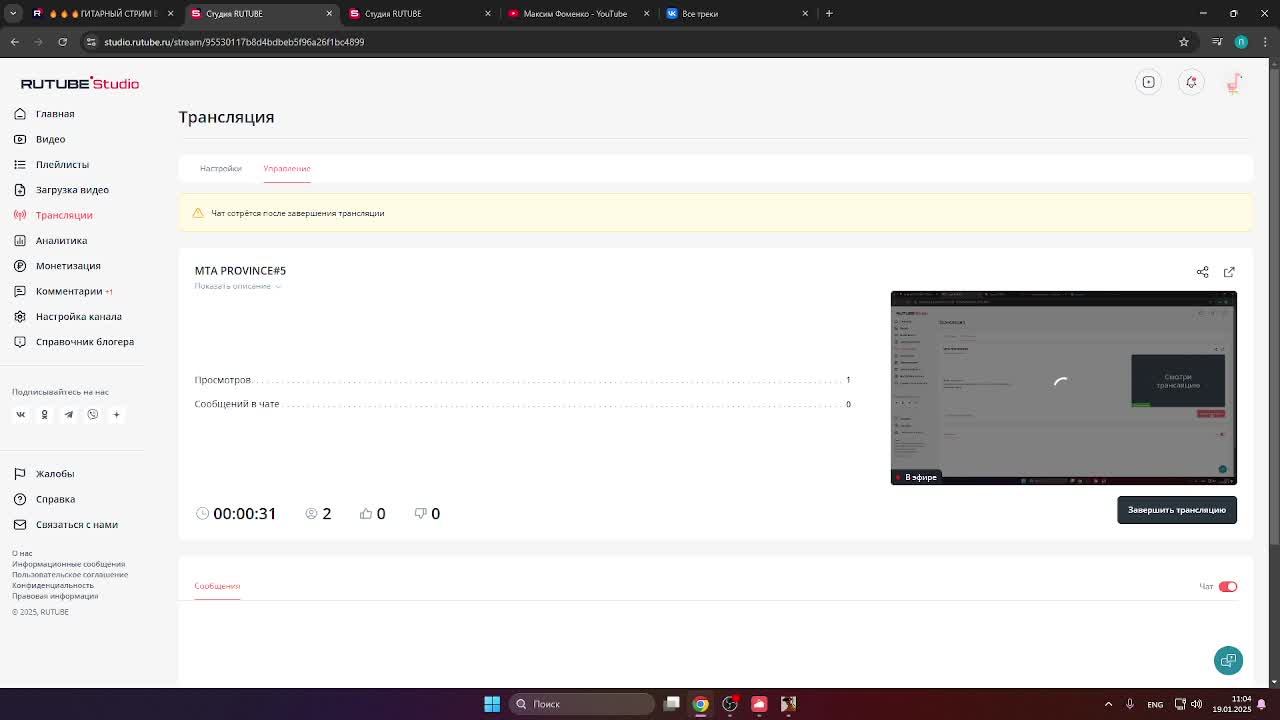
Task: Open stream in new window icon
Action: (1229, 272)
